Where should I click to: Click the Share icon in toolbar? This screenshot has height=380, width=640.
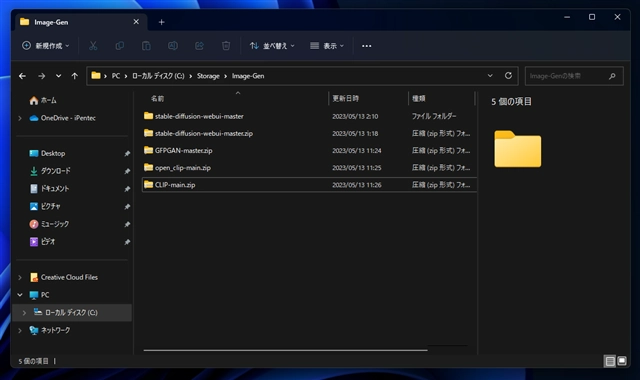click(199, 46)
